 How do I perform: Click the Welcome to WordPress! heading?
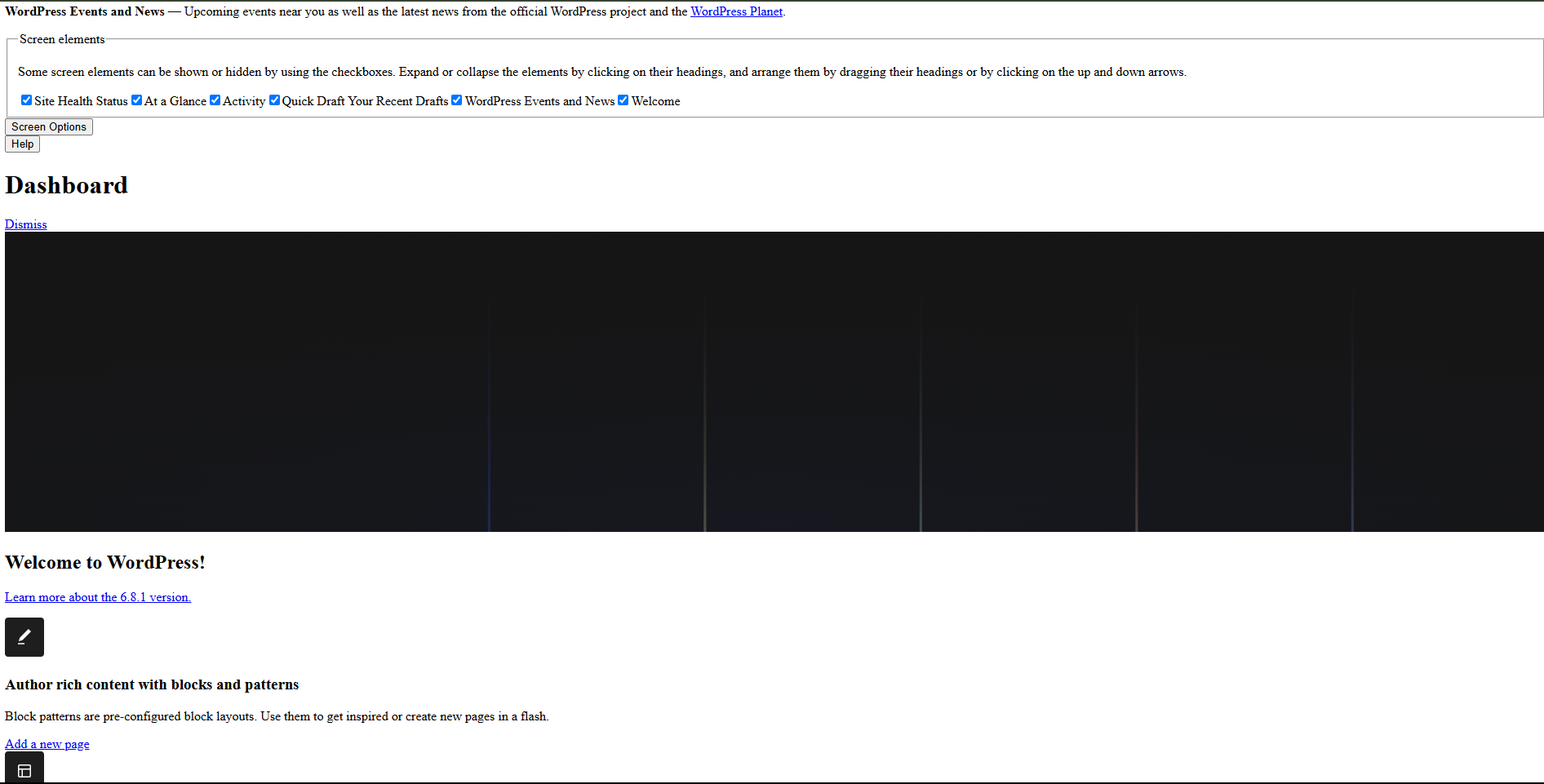(x=105, y=562)
